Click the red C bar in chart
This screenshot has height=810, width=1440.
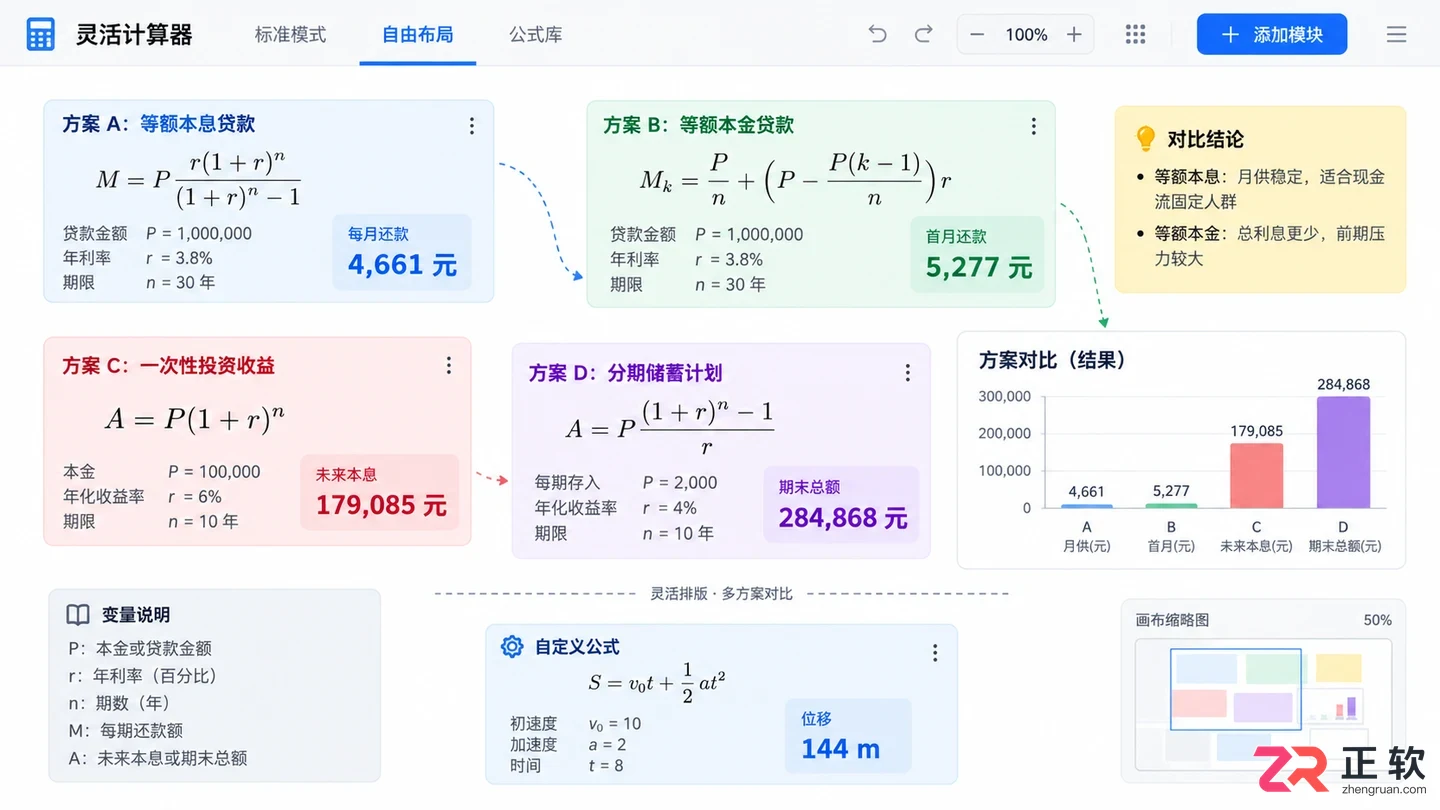pos(1257,476)
